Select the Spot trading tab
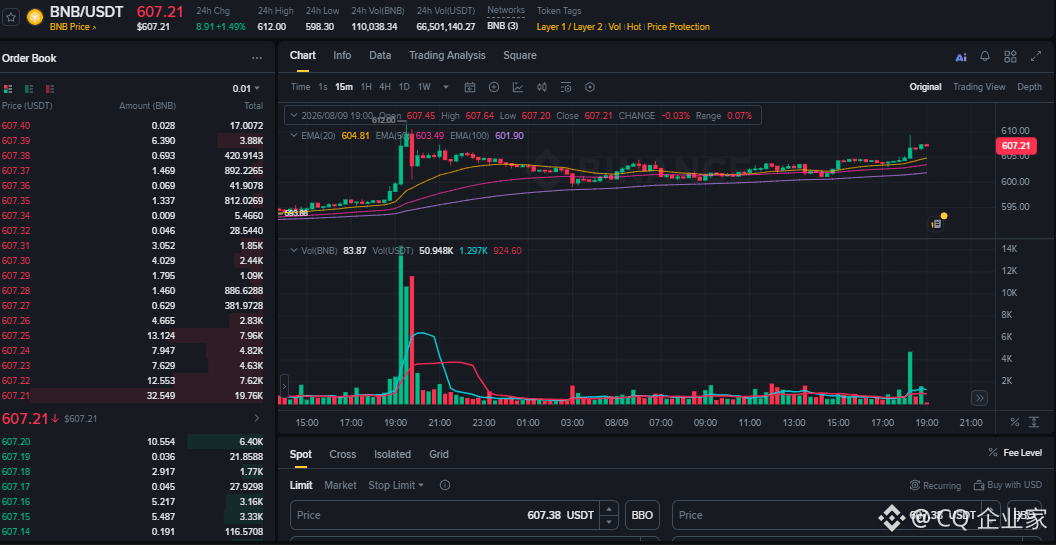The height and width of the screenshot is (545, 1056). pos(300,454)
